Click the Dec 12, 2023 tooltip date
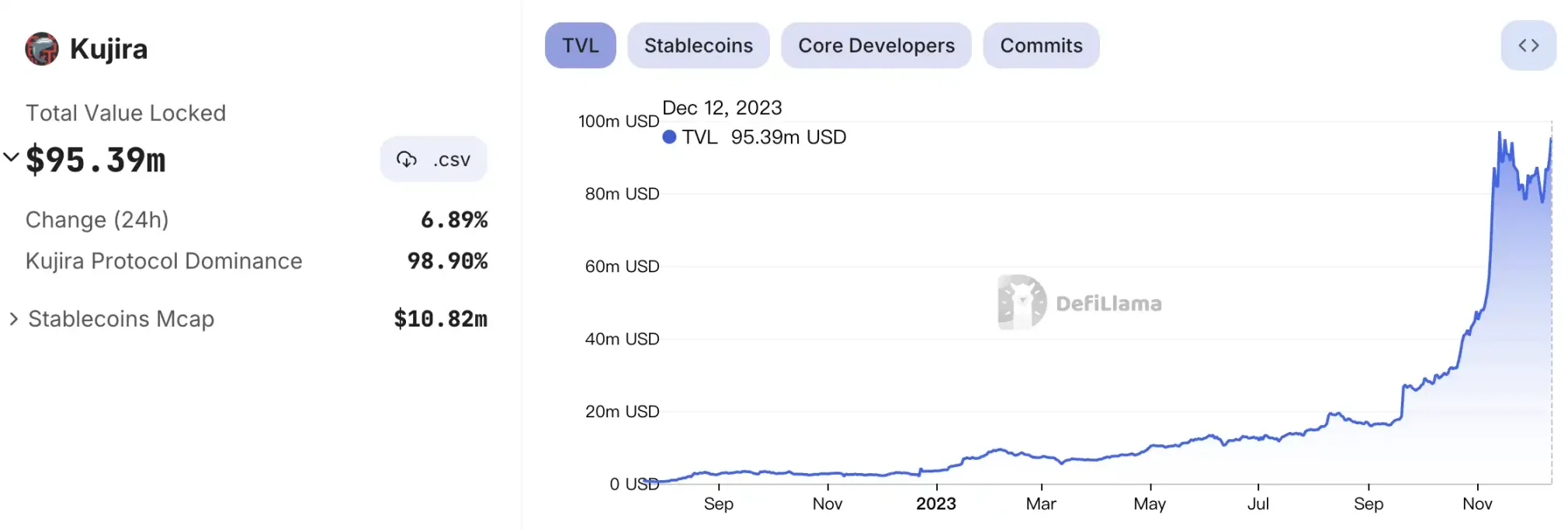Screen dimensions: 1568x529 pos(722,108)
